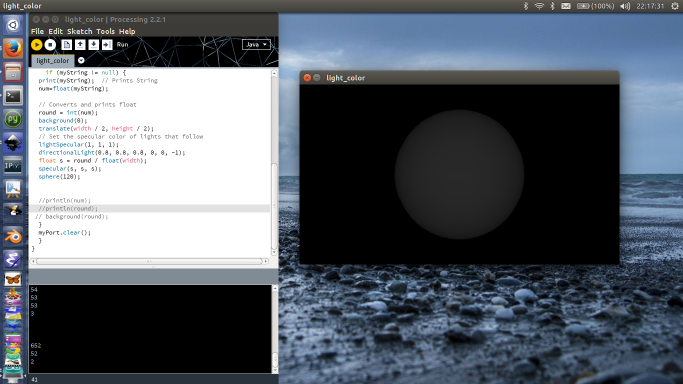Export application with the right-arrow icon
Screen dimensions: 683x384
107,44
